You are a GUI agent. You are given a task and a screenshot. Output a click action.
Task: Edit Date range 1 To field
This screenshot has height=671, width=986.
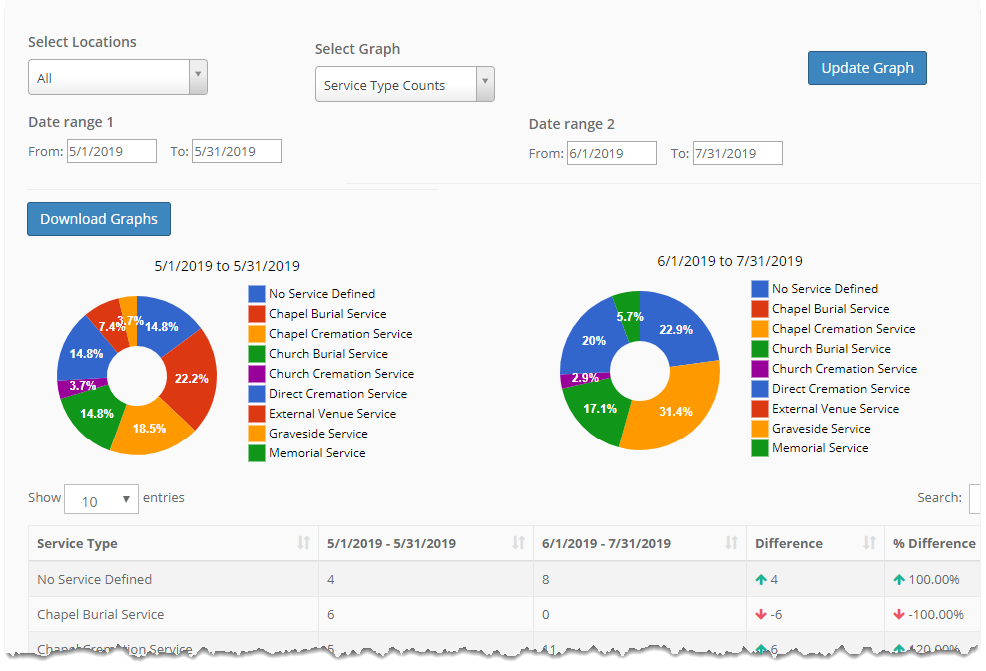[x=237, y=151]
